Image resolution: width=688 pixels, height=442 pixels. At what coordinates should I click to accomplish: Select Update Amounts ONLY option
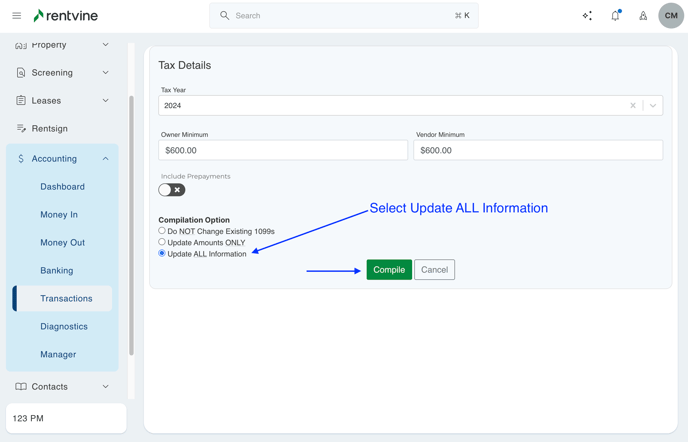(162, 242)
